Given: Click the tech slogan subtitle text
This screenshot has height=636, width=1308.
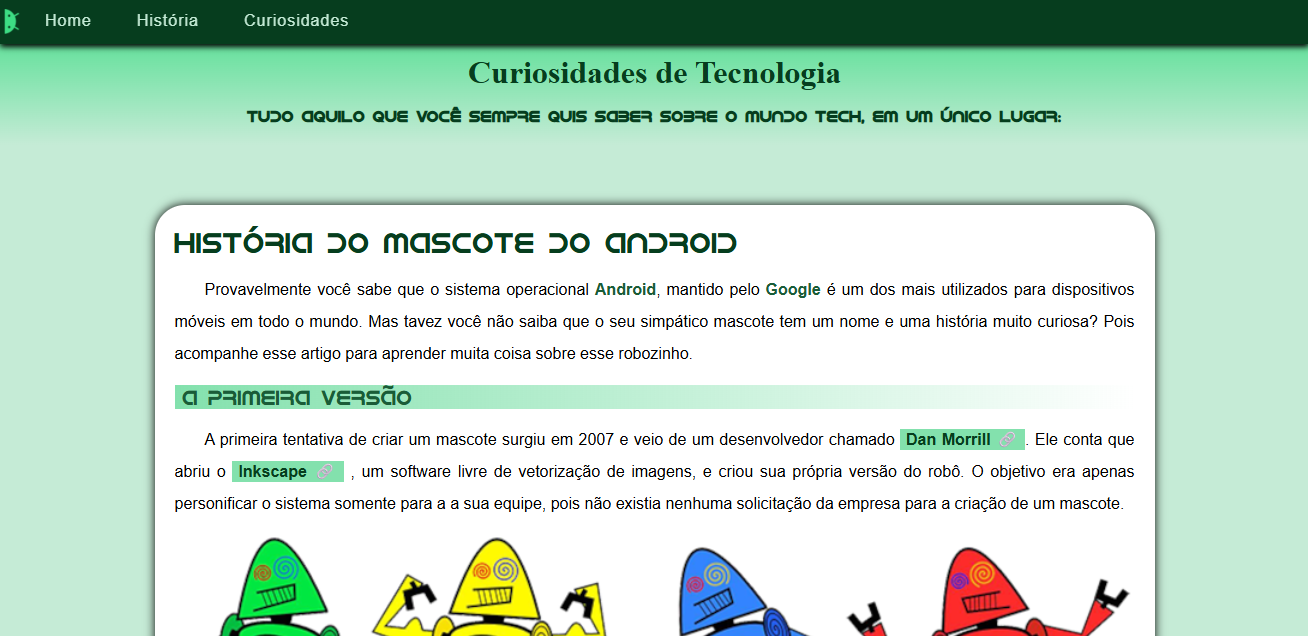Looking at the screenshot, I should pos(654,116).
